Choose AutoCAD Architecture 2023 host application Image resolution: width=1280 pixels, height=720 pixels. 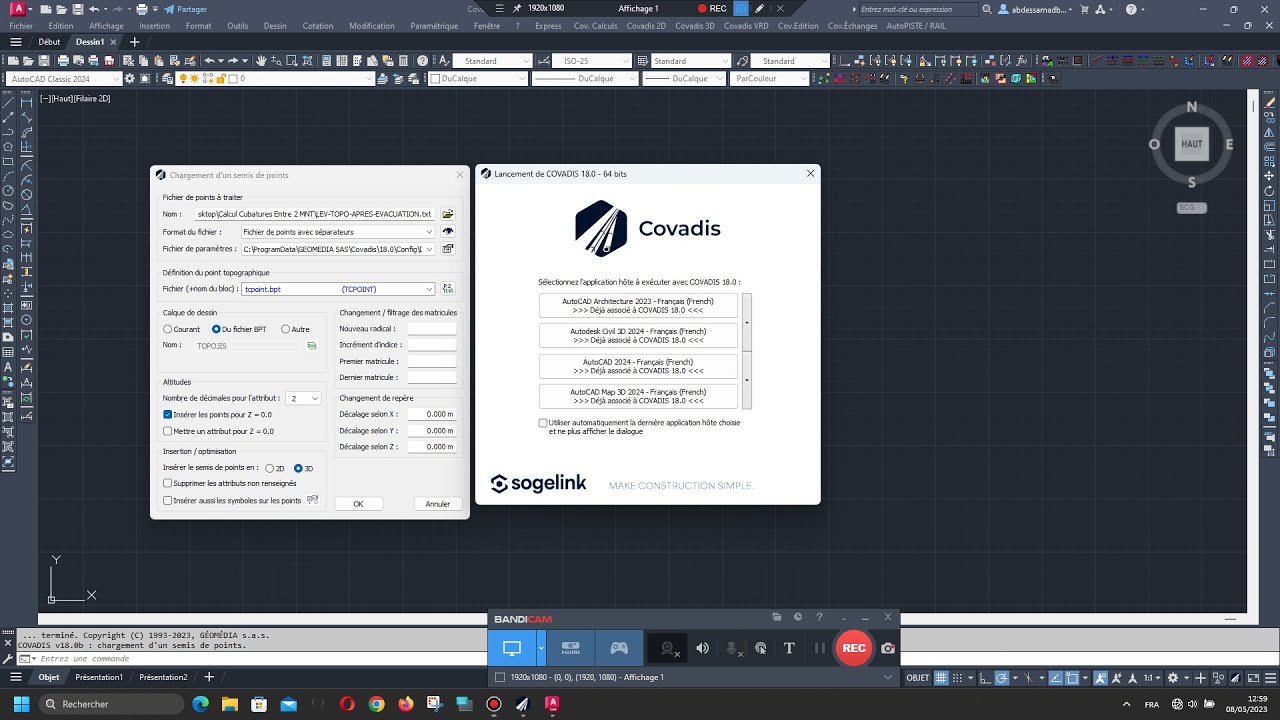pos(638,305)
